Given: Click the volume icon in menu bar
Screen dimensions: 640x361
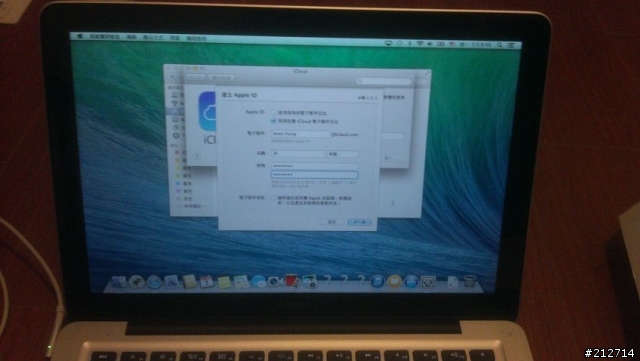Looking at the screenshot, I should 430,44.
